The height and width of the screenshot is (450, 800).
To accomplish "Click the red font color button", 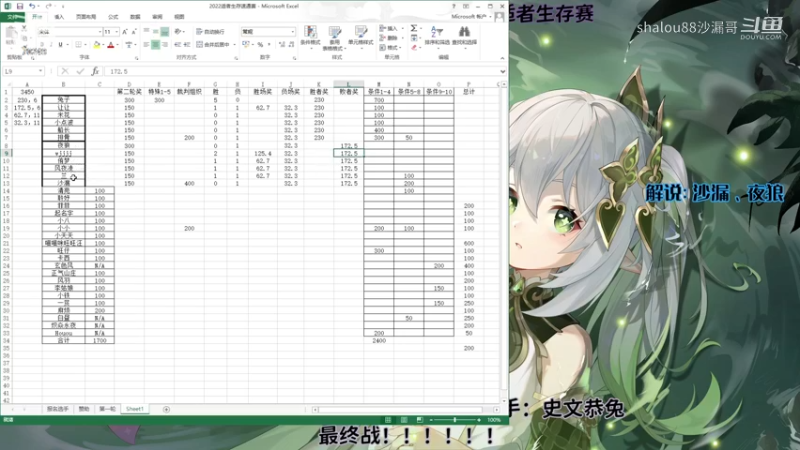I will (111, 45).
